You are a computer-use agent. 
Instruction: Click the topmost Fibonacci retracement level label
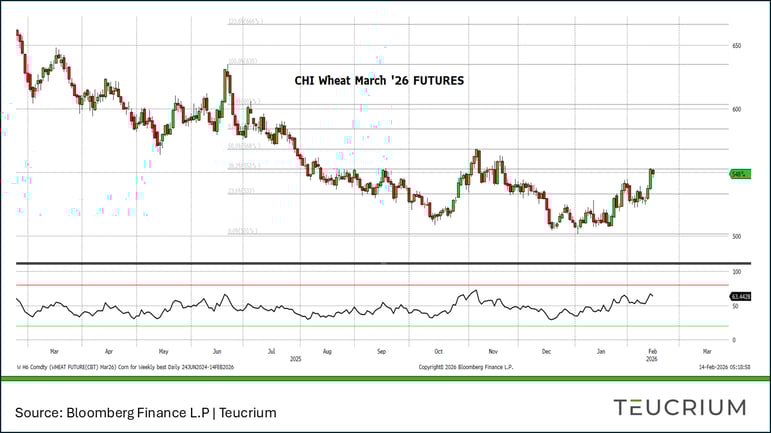tap(243, 20)
